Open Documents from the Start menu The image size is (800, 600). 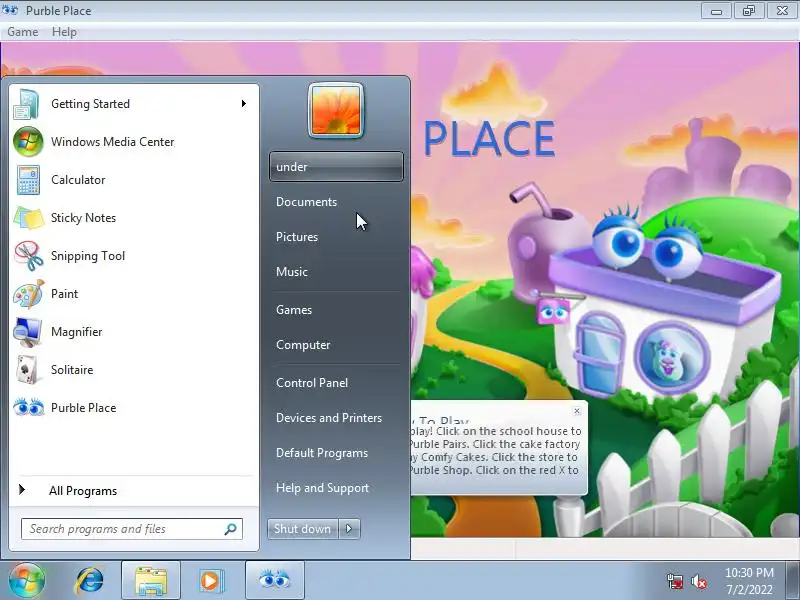pos(336,202)
